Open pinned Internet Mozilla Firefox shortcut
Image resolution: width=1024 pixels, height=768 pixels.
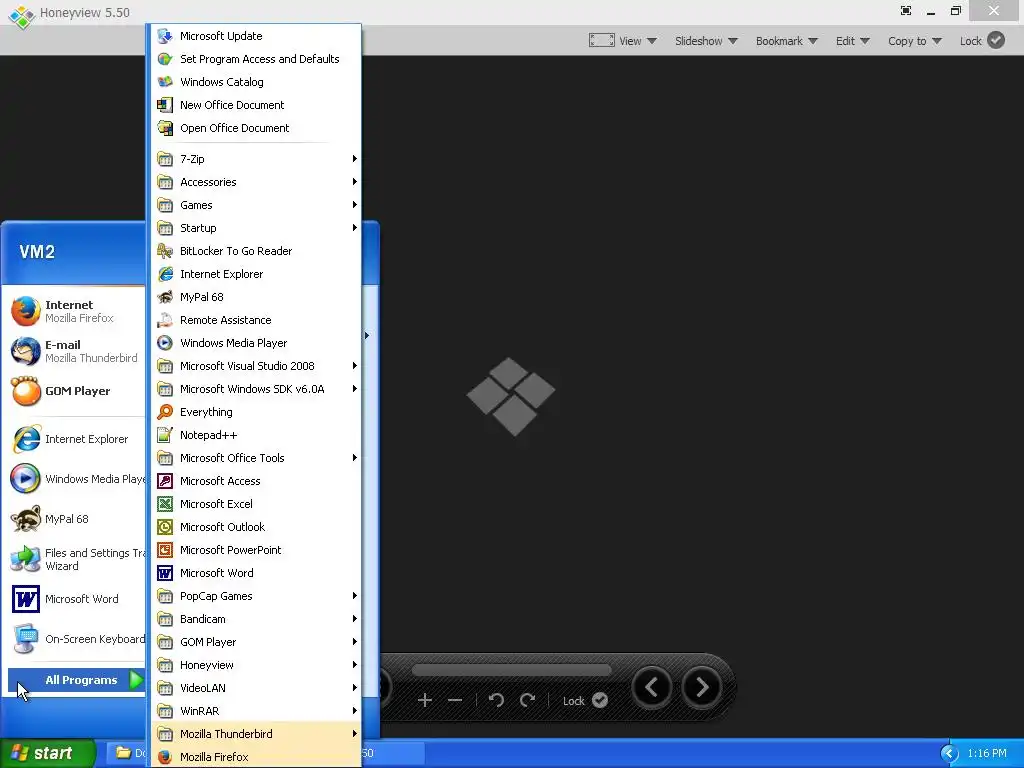[76, 311]
